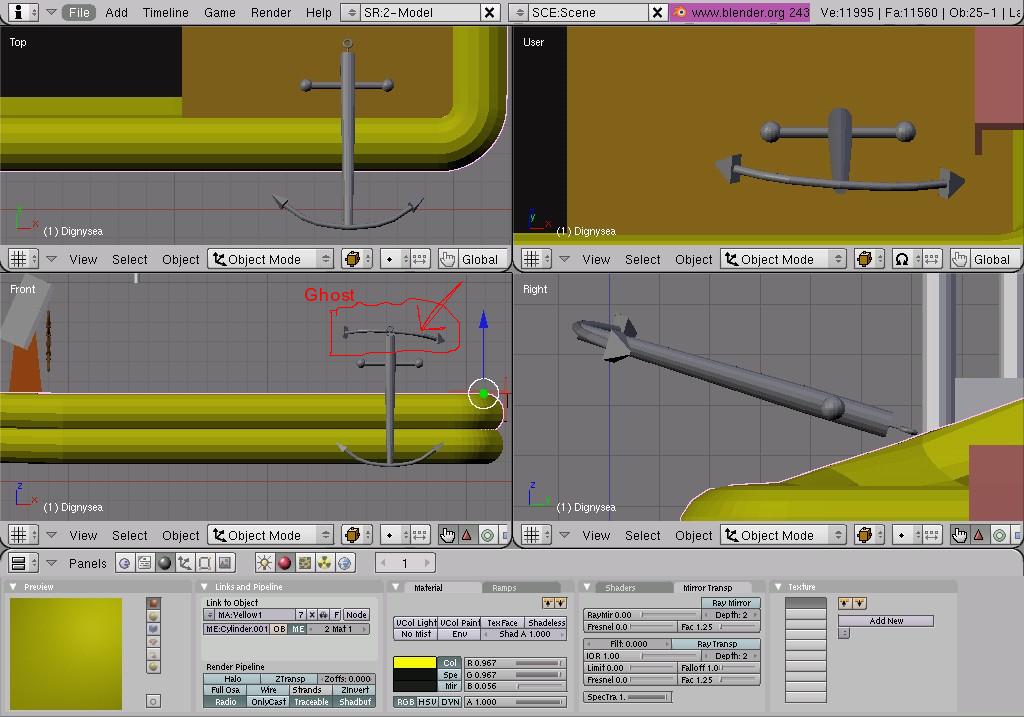The height and width of the screenshot is (717, 1024).
Task: Open Object Mode dropdown in Right view
Action: tap(784, 535)
